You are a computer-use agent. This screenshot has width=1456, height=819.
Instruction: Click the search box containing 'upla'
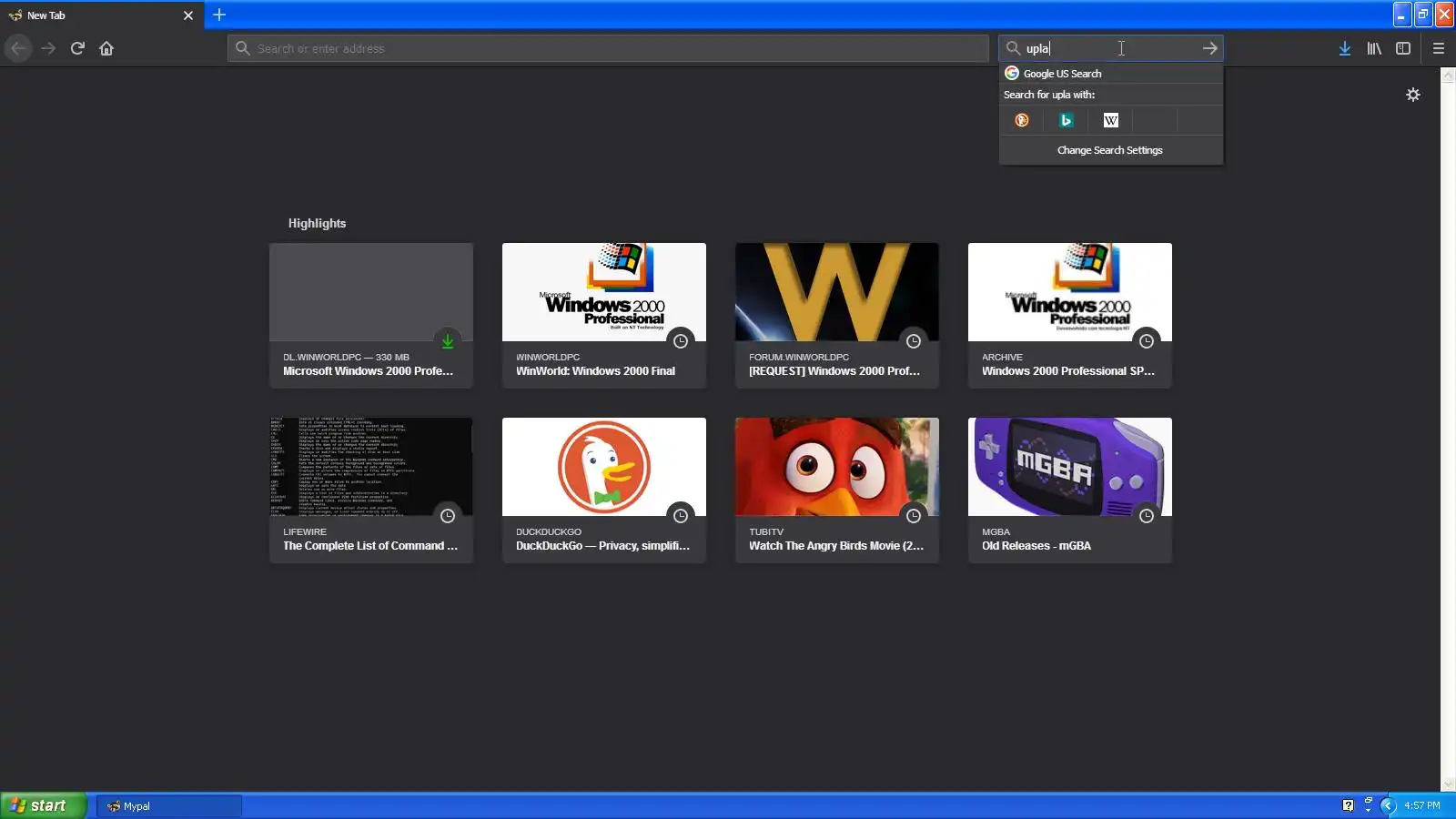click(x=1110, y=48)
